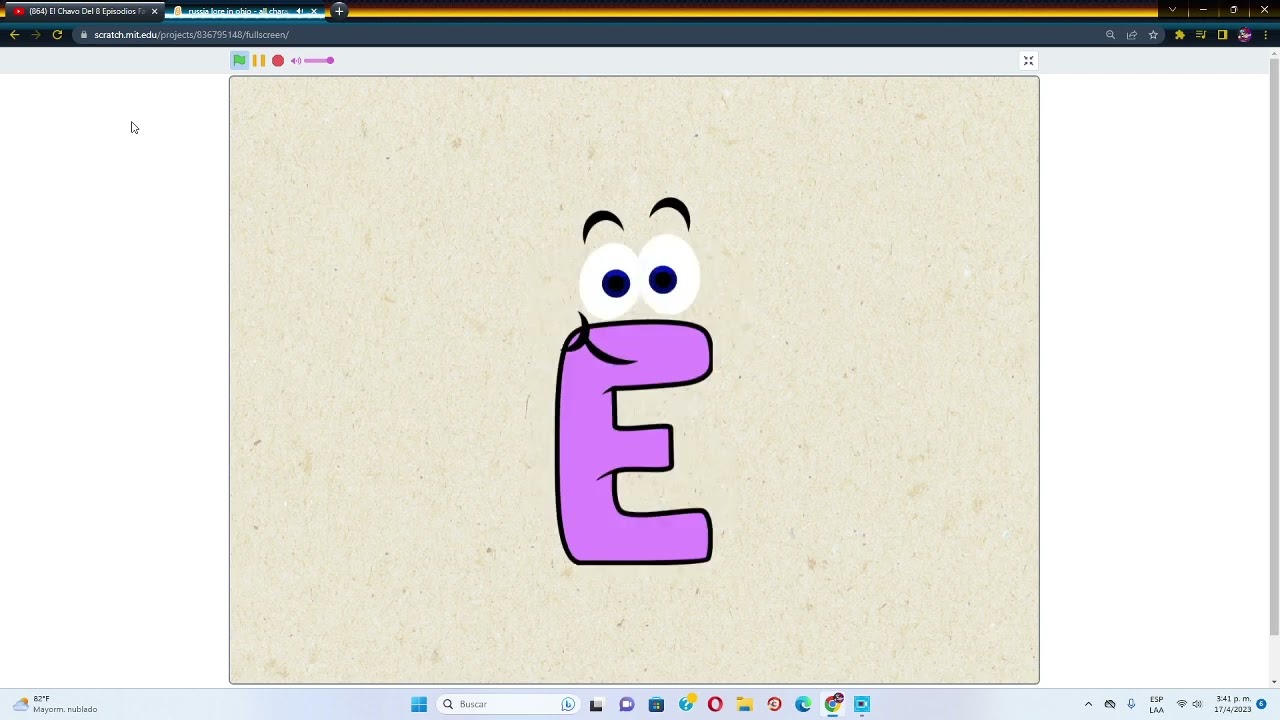Open the media controls playlist icon
The image size is (1280, 720).
pyautogui.click(x=1201, y=35)
